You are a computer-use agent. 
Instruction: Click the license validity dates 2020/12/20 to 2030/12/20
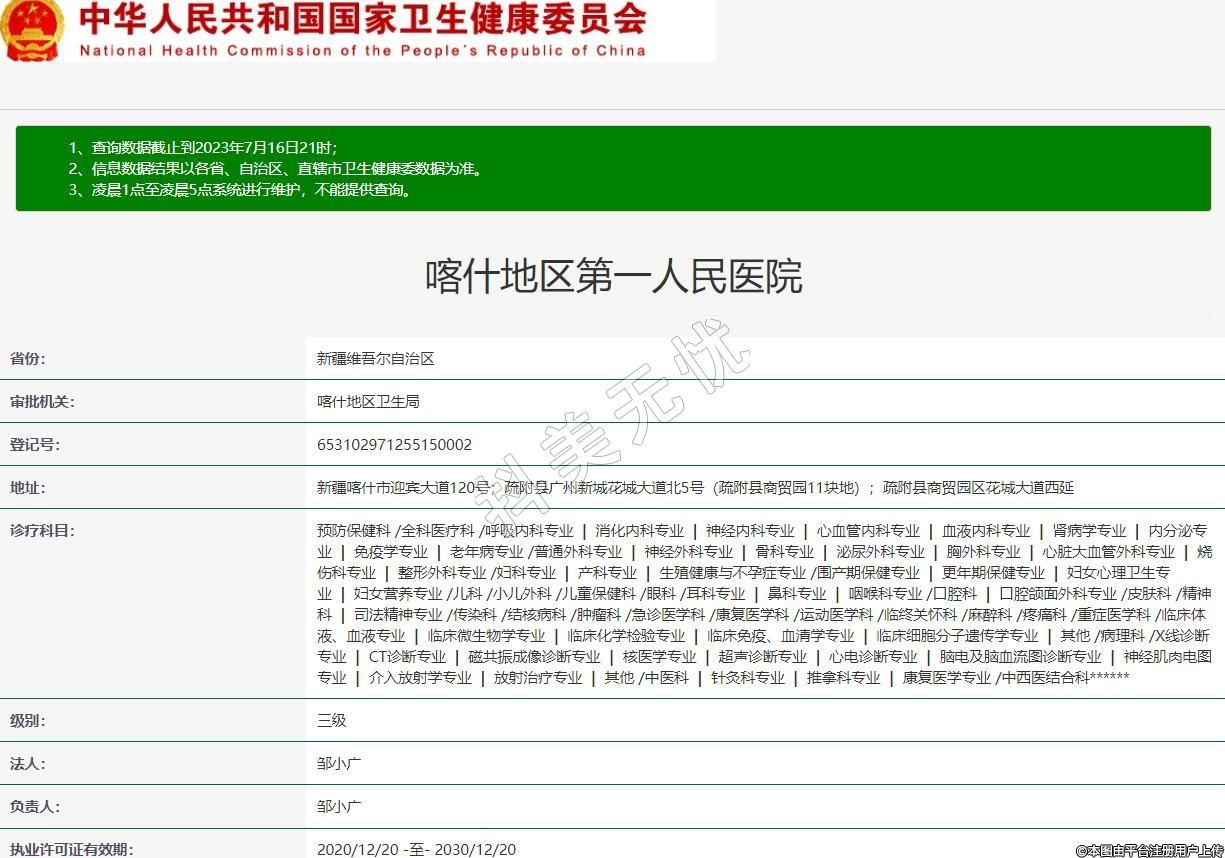pos(416,849)
